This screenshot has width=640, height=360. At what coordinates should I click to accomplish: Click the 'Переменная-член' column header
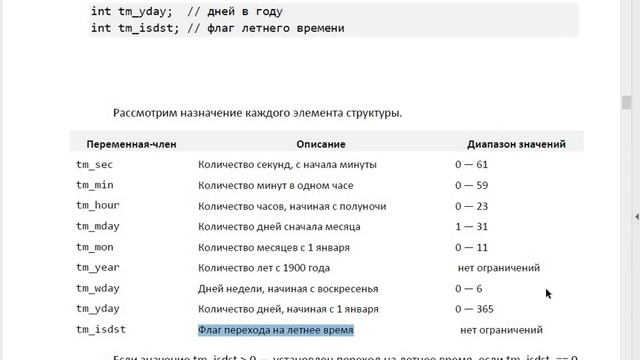131,144
